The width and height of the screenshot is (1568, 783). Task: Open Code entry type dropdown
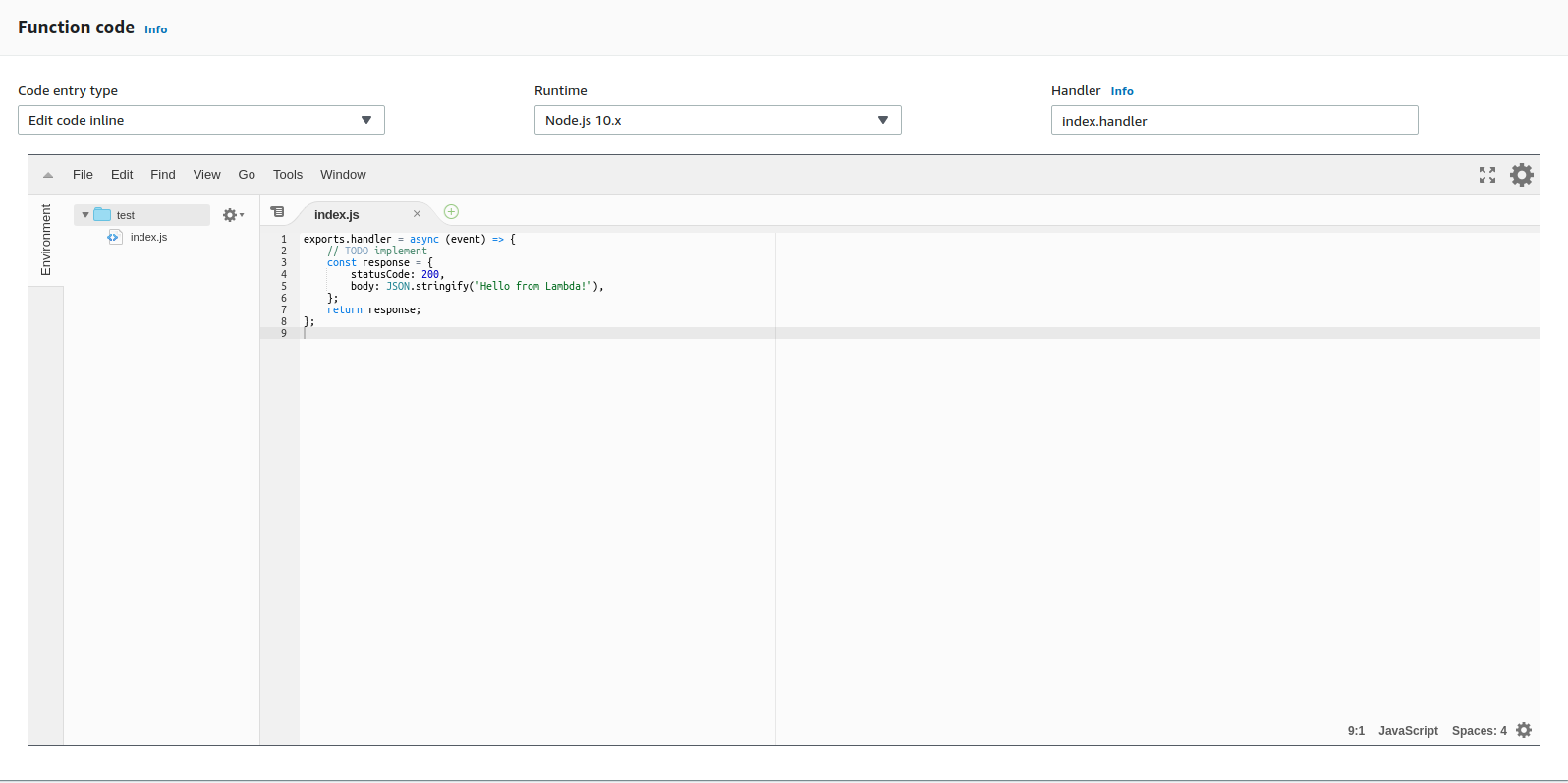pyautogui.click(x=200, y=120)
